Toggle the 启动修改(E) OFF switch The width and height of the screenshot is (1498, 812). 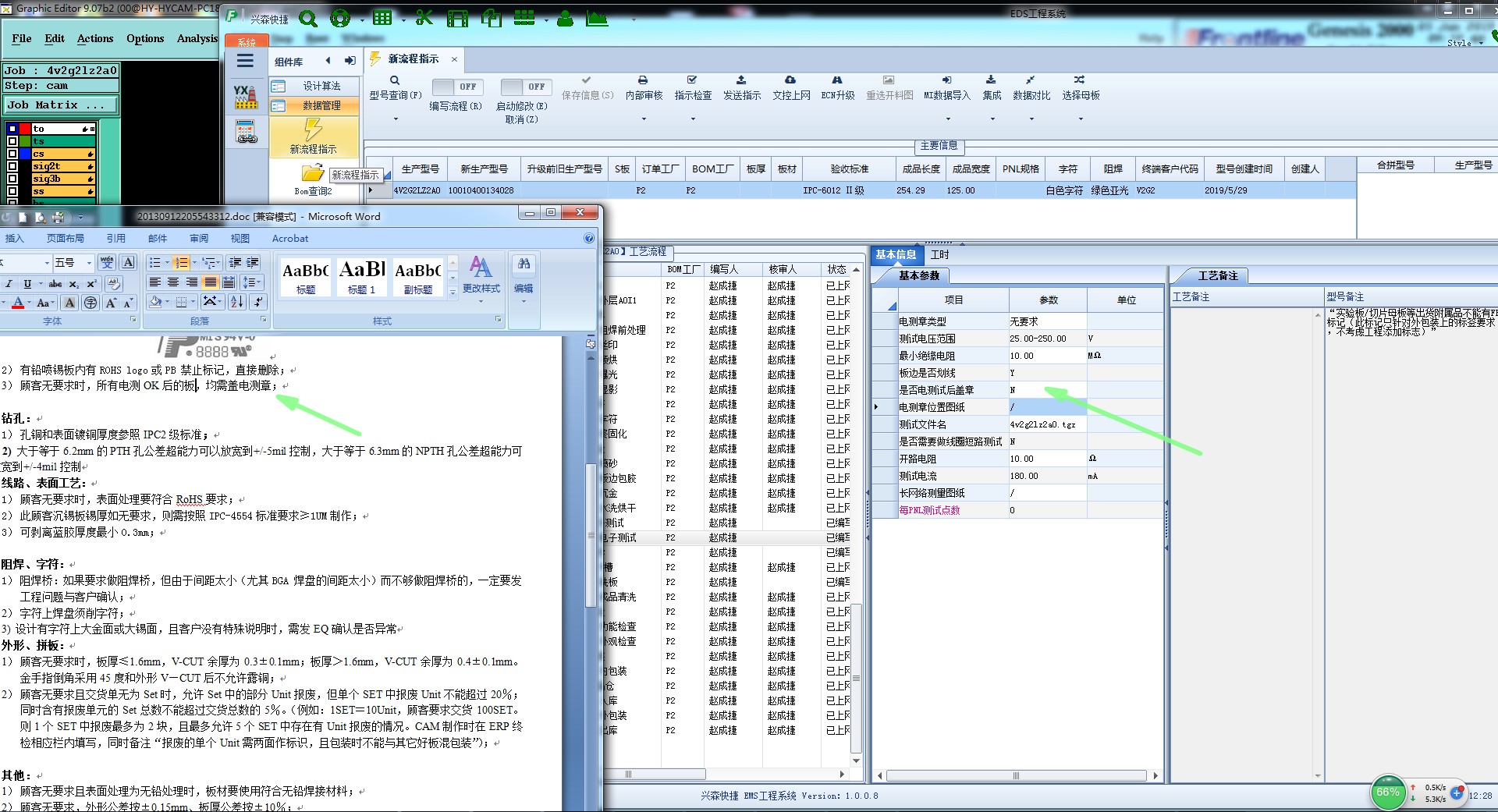coord(526,87)
